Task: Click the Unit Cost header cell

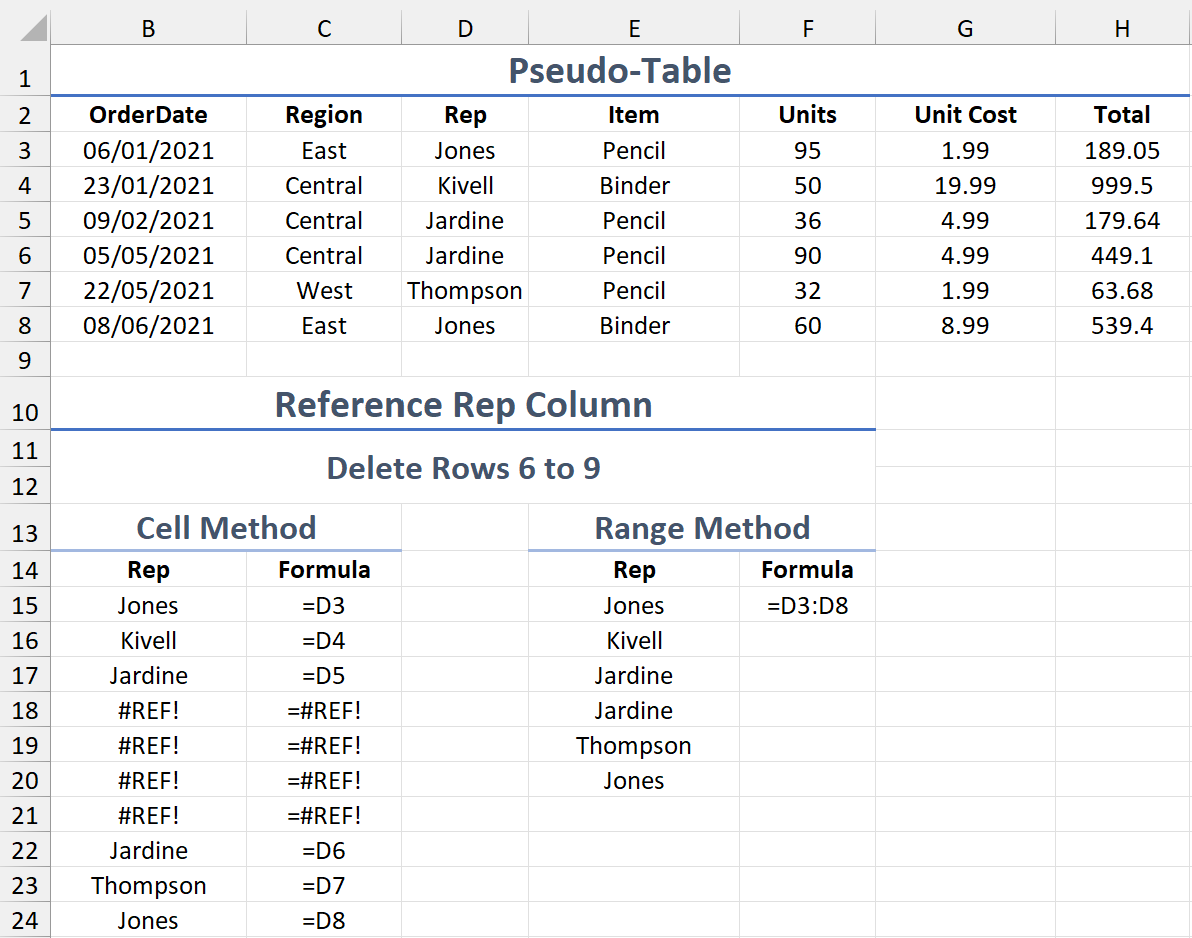Action: point(965,115)
